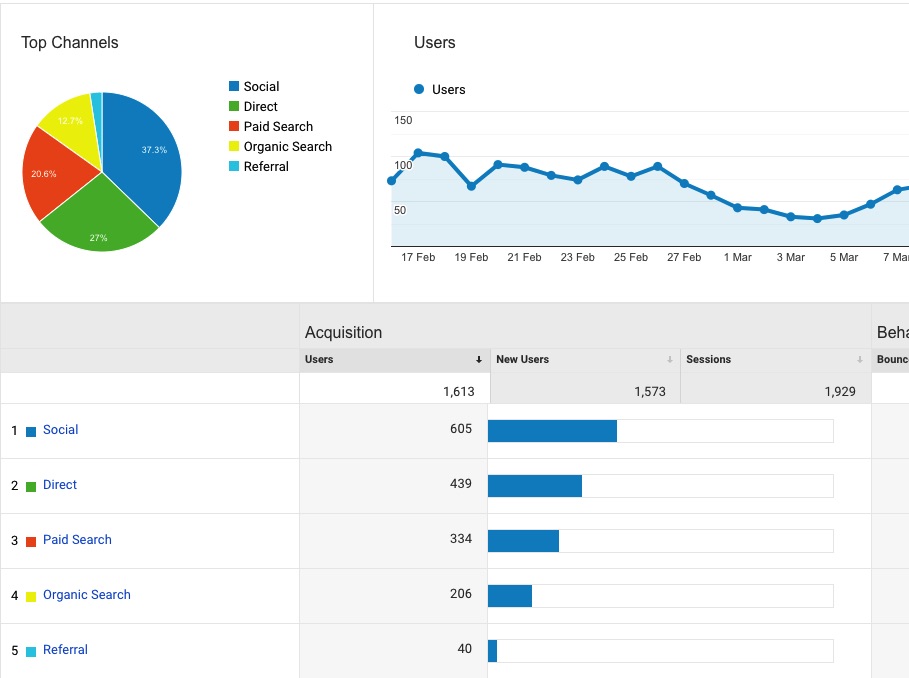Click red square icon beside Paid Search row

tap(31, 542)
